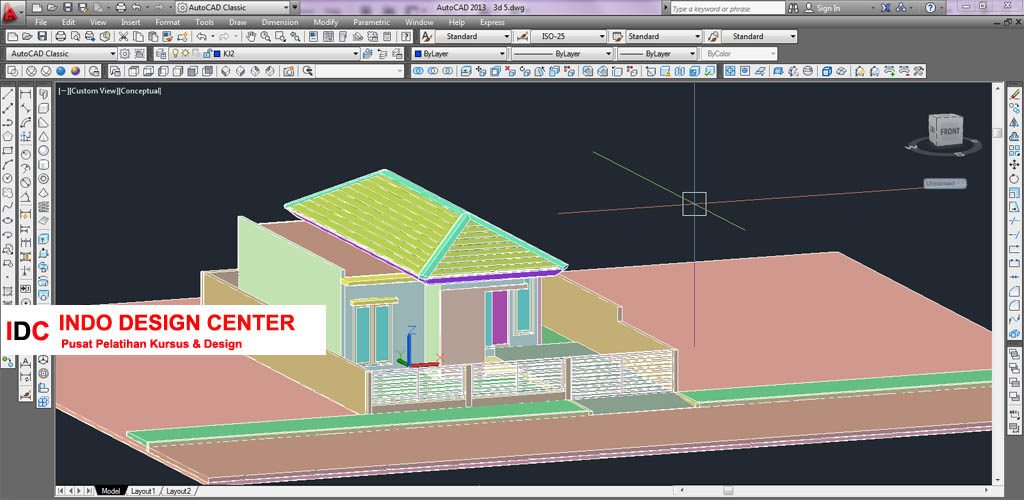Select the Erase tool in Modify toolbar
Viewport: 1024px width, 500px height.
point(1014,95)
